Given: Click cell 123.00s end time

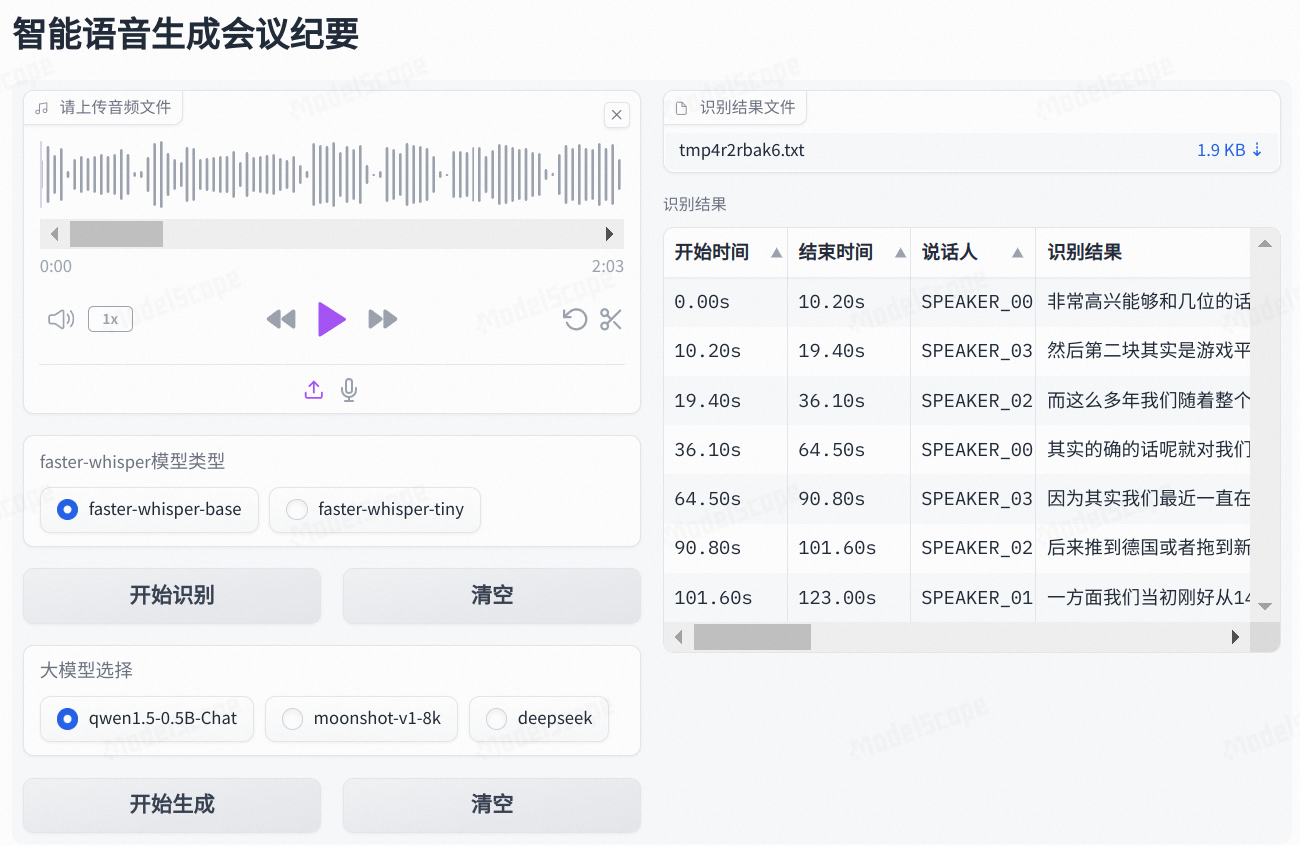Looking at the screenshot, I should 850,598.
